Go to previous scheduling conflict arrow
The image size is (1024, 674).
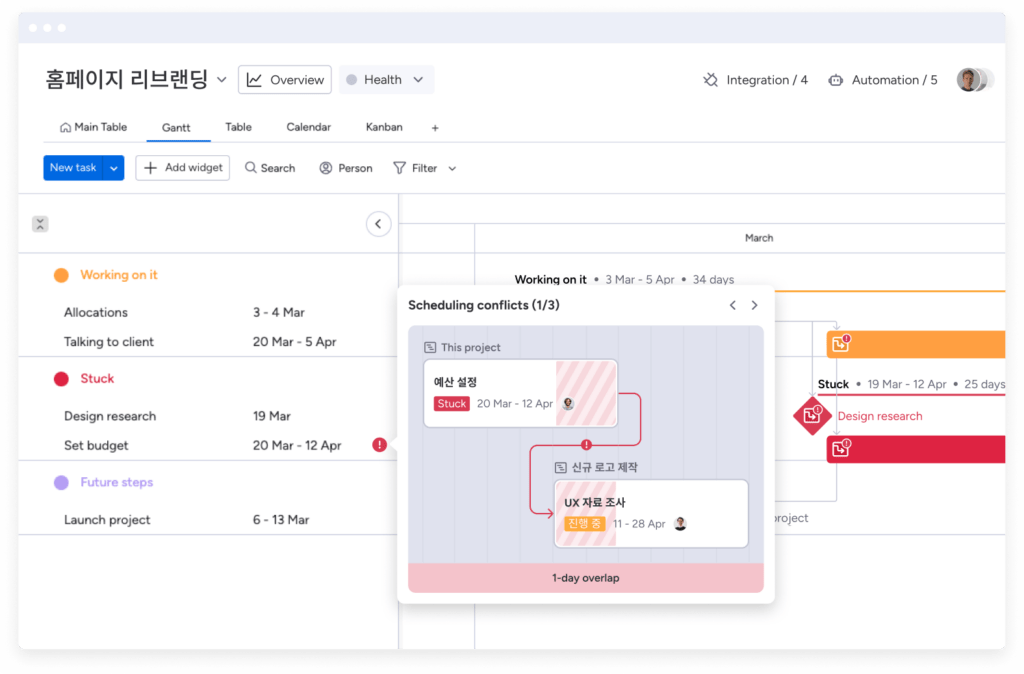click(732, 305)
